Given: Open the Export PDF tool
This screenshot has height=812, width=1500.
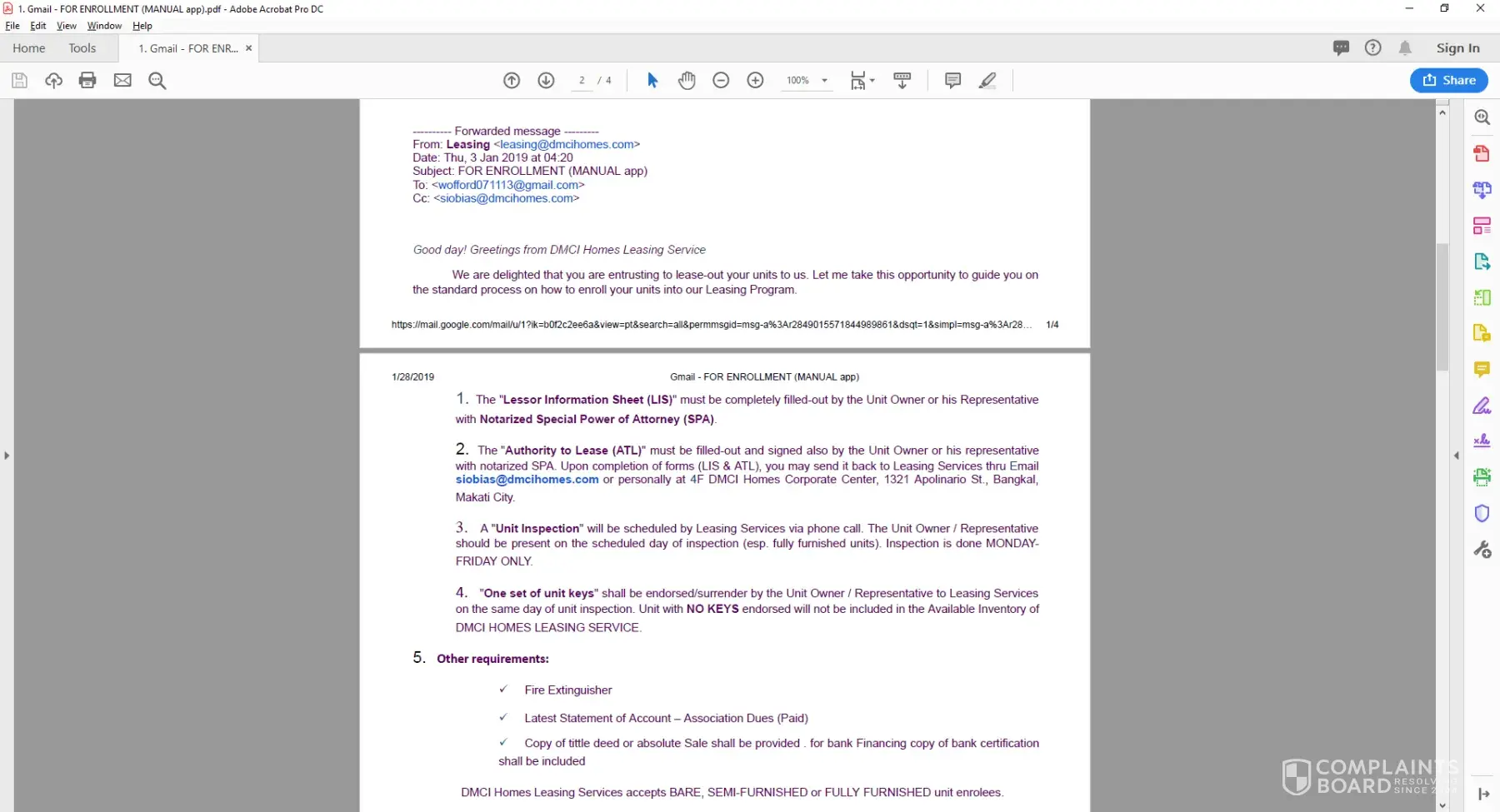Looking at the screenshot, I should (1482, 262).
